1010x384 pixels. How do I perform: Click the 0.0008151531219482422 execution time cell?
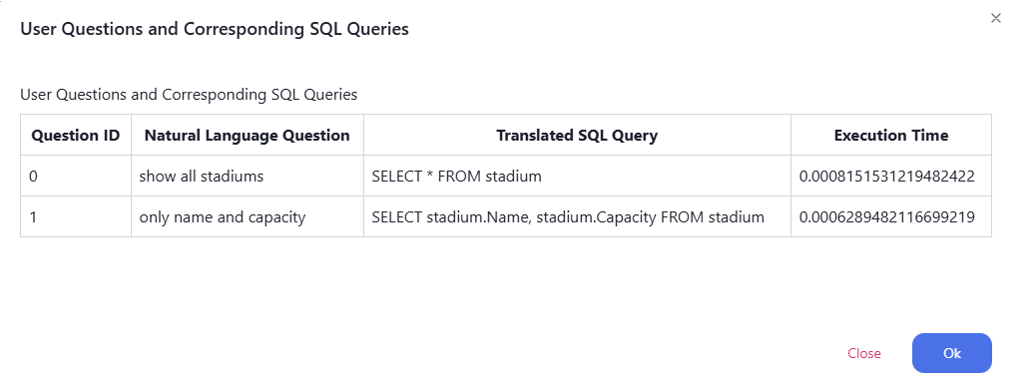point(891,176)
